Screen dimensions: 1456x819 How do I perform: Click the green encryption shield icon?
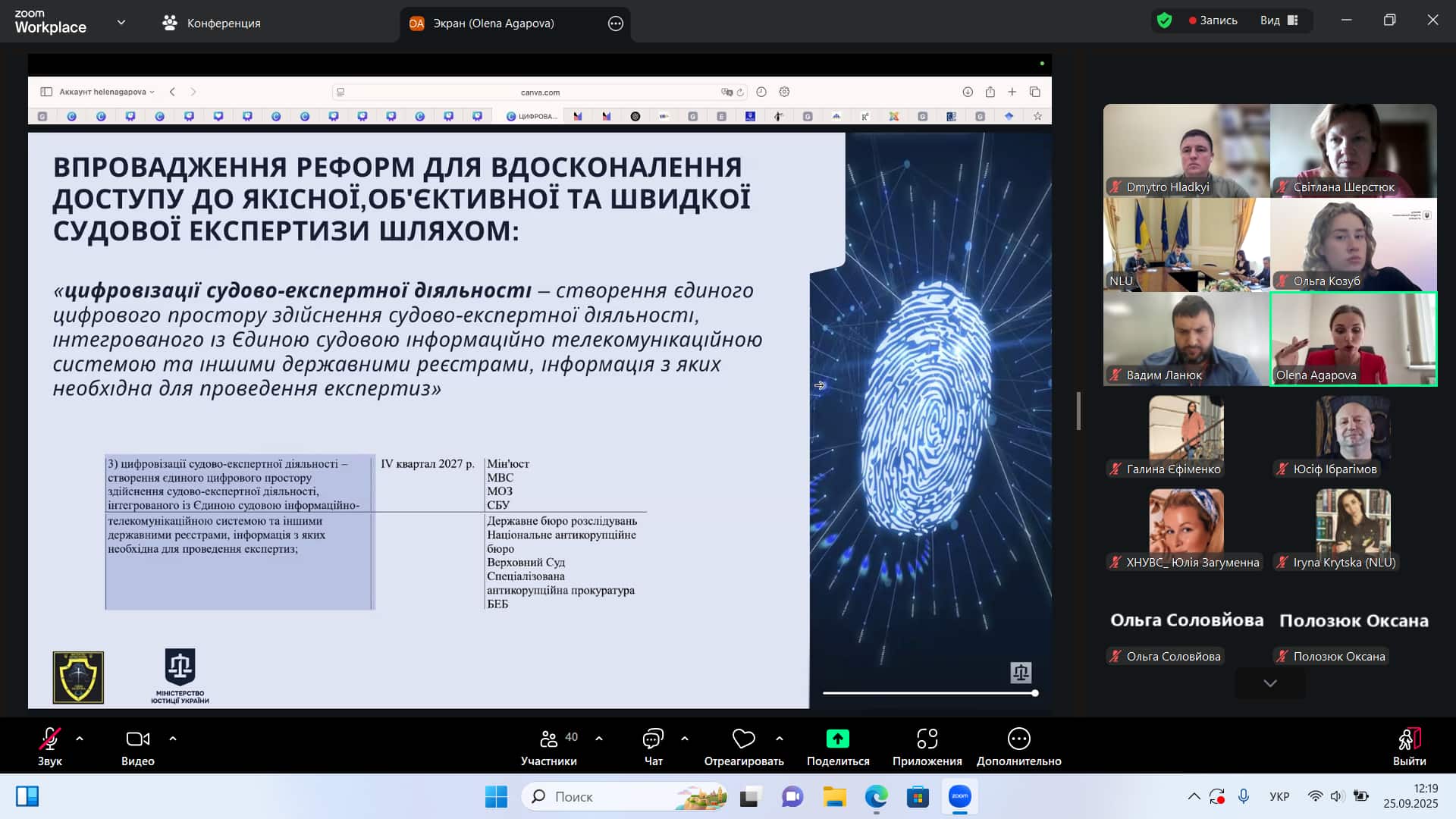[x=1164, y=20]
